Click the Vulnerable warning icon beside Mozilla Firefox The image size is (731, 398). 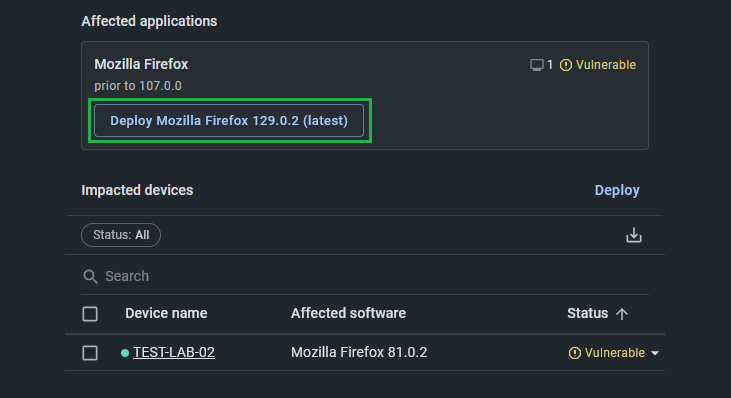tap(565, 65)
